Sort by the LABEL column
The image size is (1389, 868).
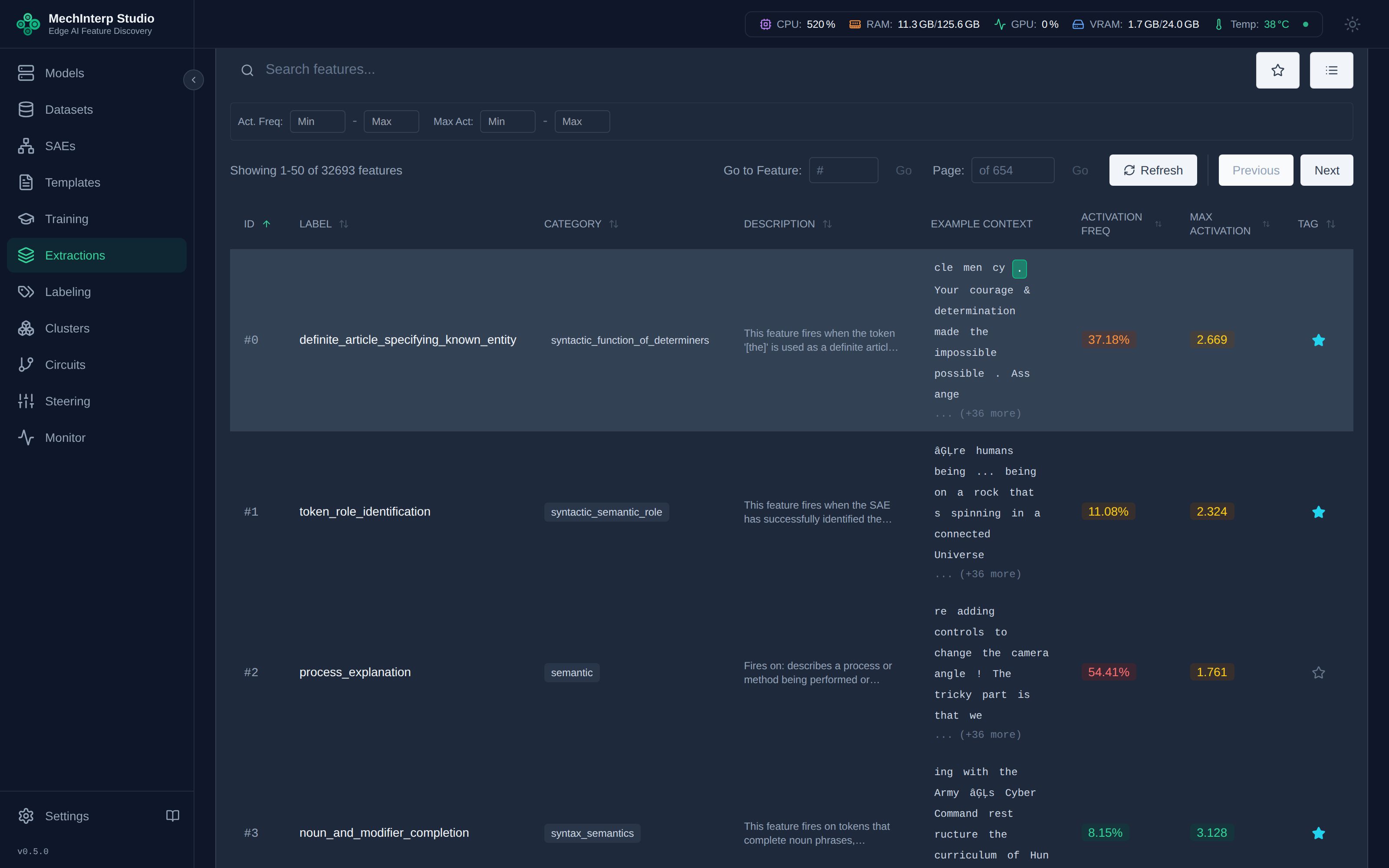pyautogui.click(x=324, y=224)
